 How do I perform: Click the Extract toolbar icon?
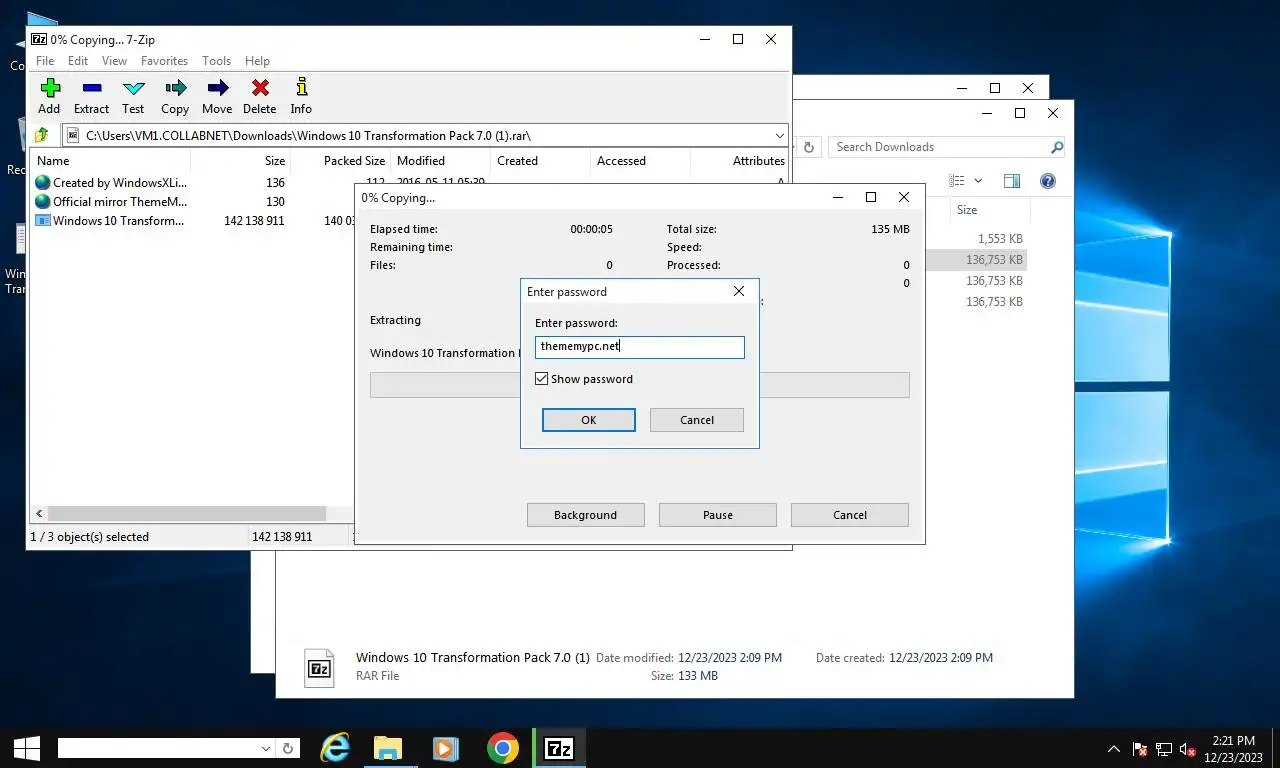tap(91, 89)
